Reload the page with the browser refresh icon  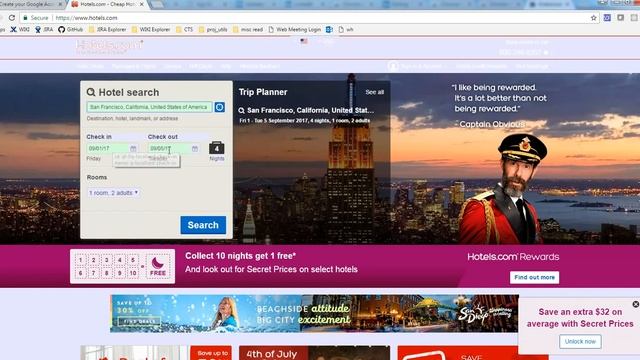point(12,18)
